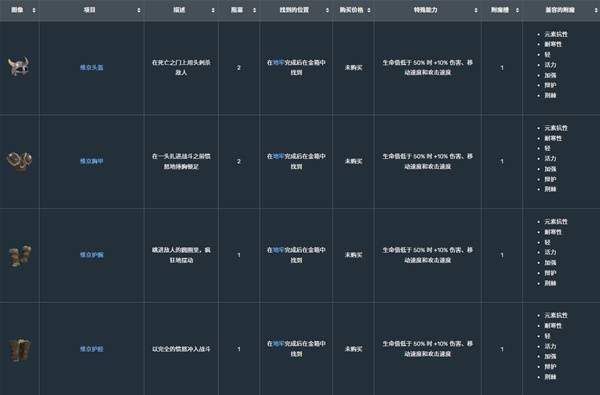Screen dimensions: 600x395
Task: Click the special ability text in bracers row
Action: pyautogui.click(x=427, y=255)
